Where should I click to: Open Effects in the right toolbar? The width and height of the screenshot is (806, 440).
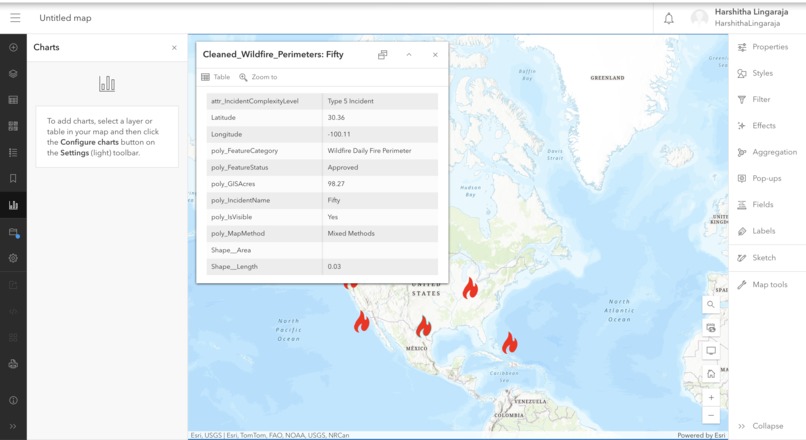point(756,126)
